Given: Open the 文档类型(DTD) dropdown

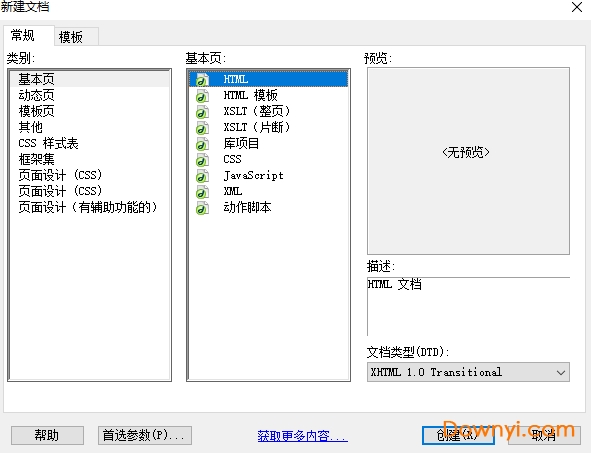Looking at the screenshot, I should tap(468, 372).
